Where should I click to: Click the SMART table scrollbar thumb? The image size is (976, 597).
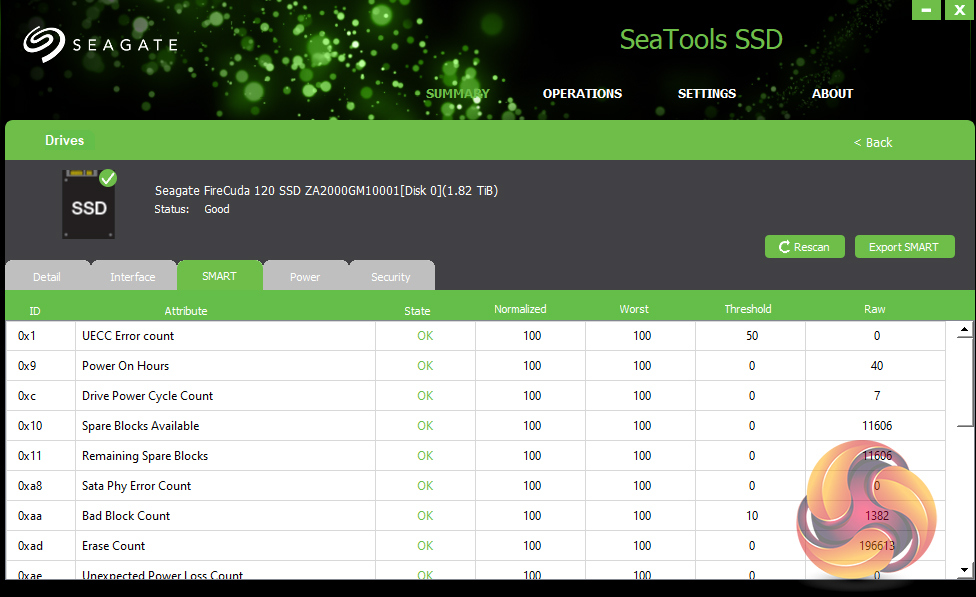tap(964, 382)
